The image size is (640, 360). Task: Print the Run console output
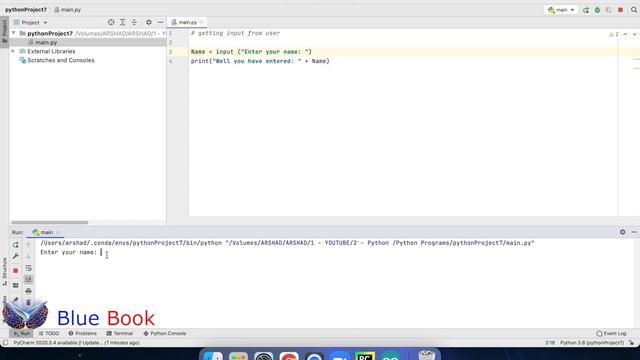[28, 291]
